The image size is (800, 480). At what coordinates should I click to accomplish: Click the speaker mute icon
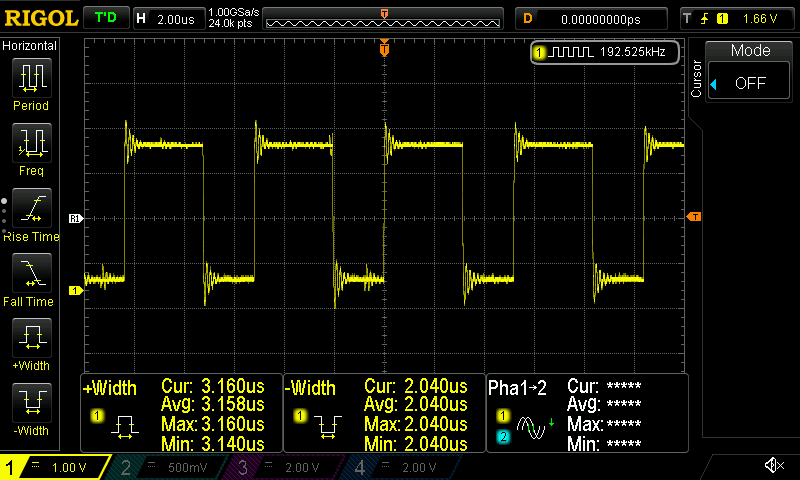(x=773, y=465)
